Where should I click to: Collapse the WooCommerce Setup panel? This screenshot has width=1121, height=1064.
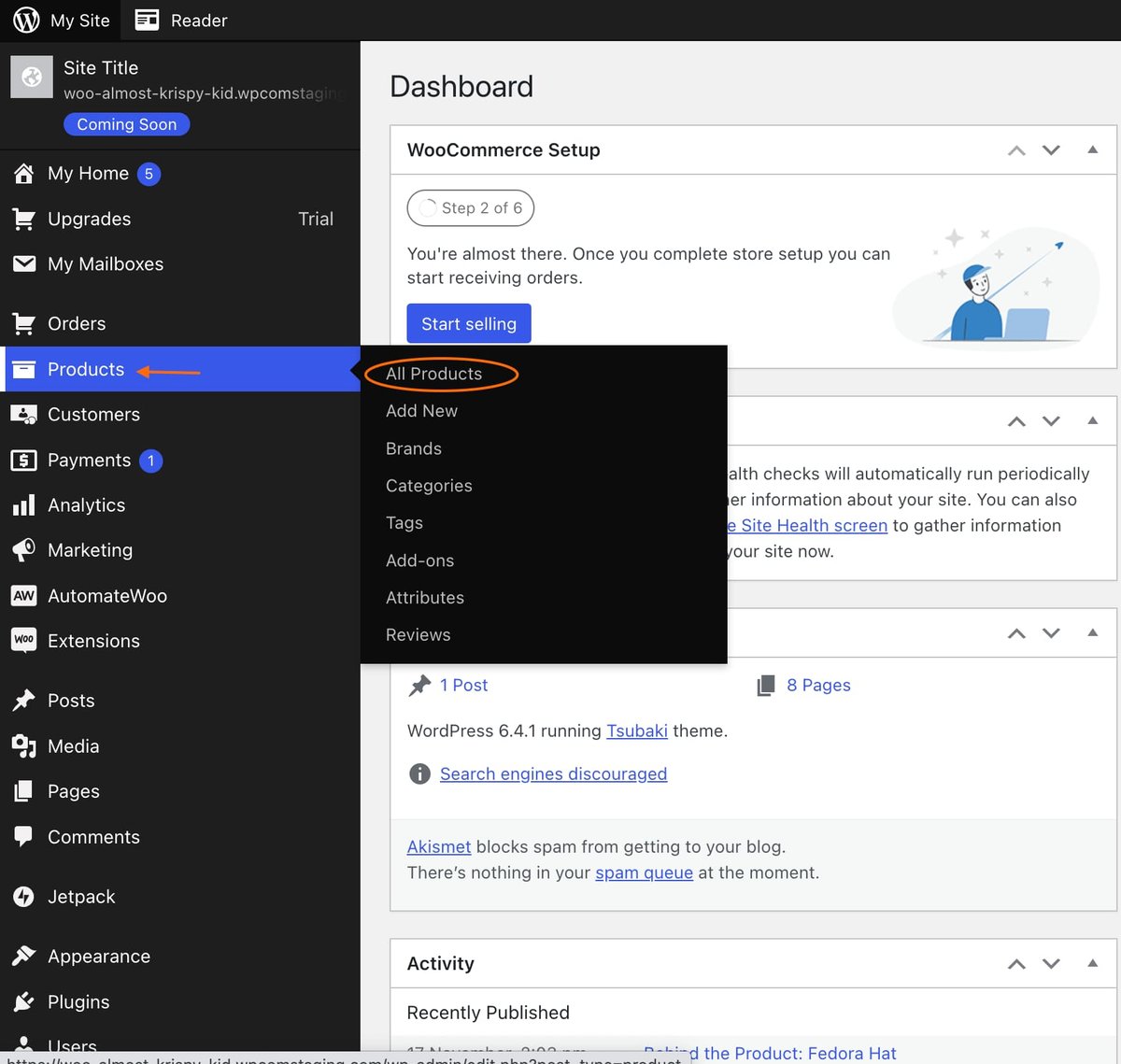(x=1093, y=149)
